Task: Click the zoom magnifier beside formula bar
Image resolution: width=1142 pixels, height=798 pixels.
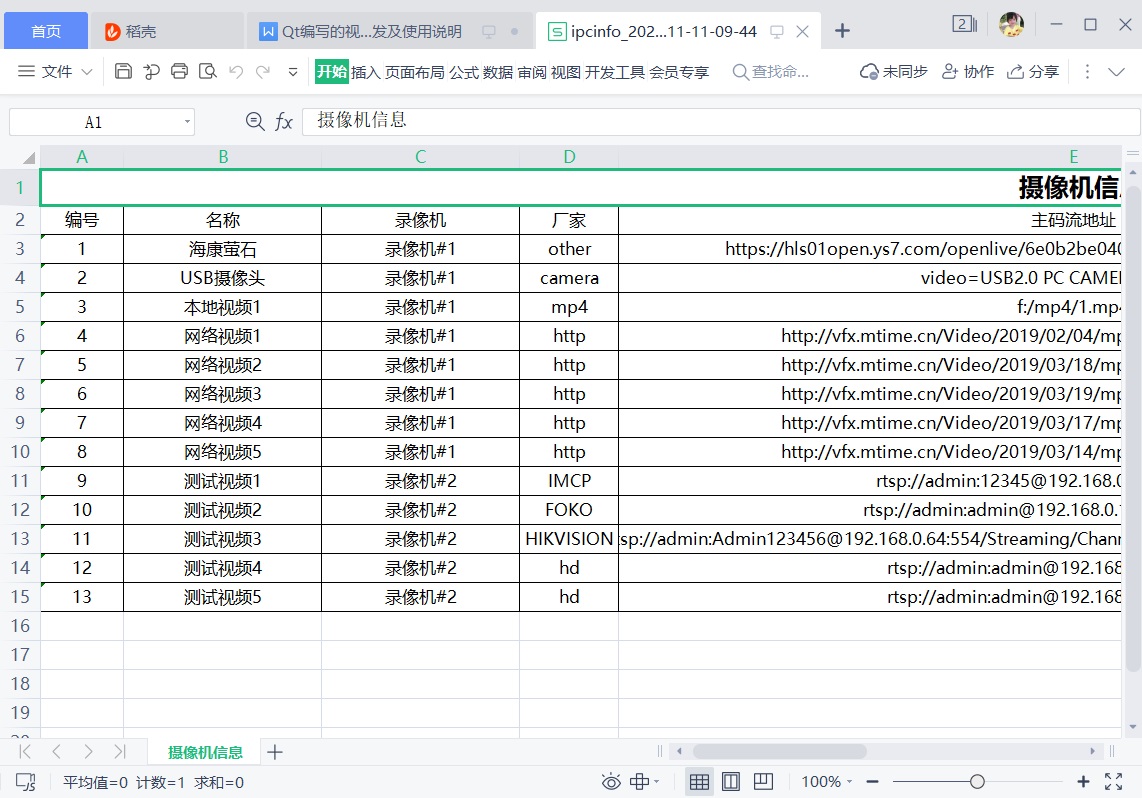Action: [255, 122]
